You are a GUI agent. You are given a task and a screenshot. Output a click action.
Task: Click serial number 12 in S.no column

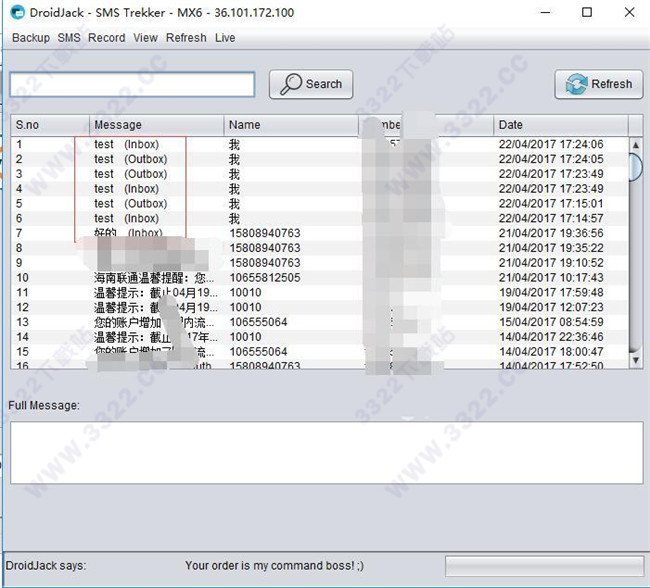[22, 307]
